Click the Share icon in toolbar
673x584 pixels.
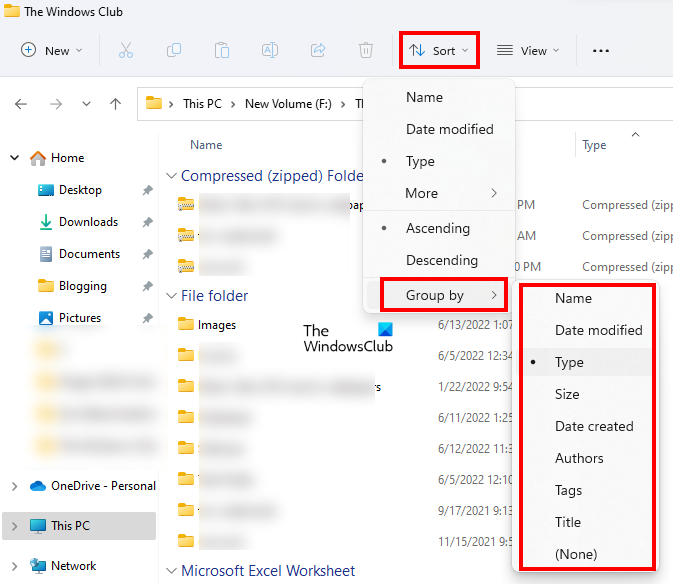click(x=318, y=50)
